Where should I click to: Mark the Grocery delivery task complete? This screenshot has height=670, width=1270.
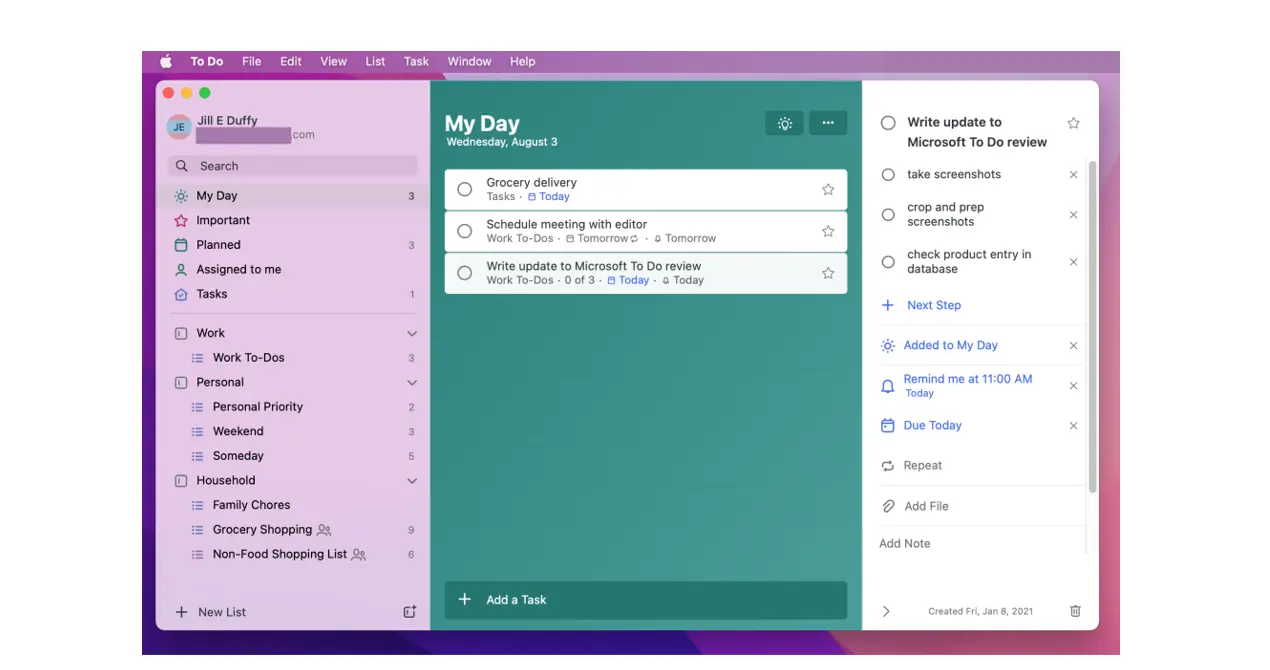click(464, 189)
